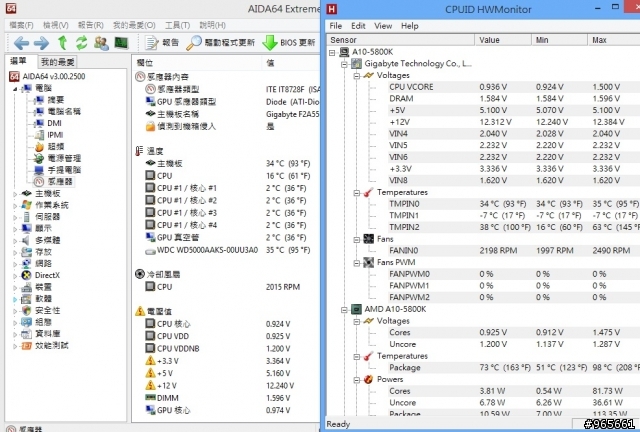Click the 值 column header in AIDA64
Viewport: 640px width, 432px height.
(x=291, y=62)
